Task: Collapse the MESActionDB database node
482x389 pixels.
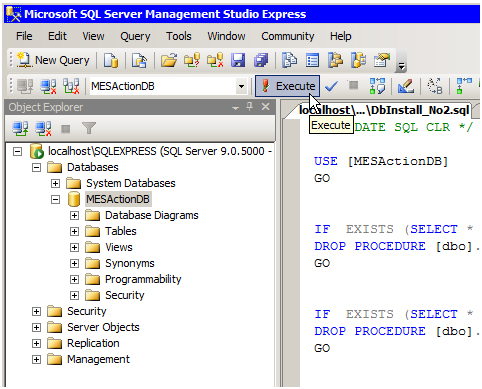Action: (x=55, y=200)
